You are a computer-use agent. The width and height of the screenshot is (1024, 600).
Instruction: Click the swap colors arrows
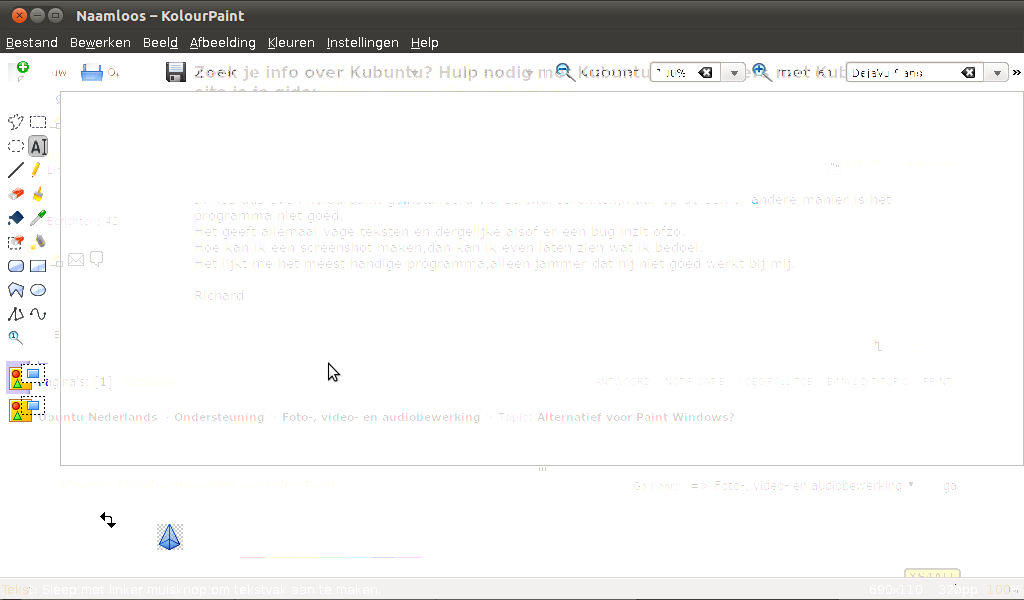point(107,520)
